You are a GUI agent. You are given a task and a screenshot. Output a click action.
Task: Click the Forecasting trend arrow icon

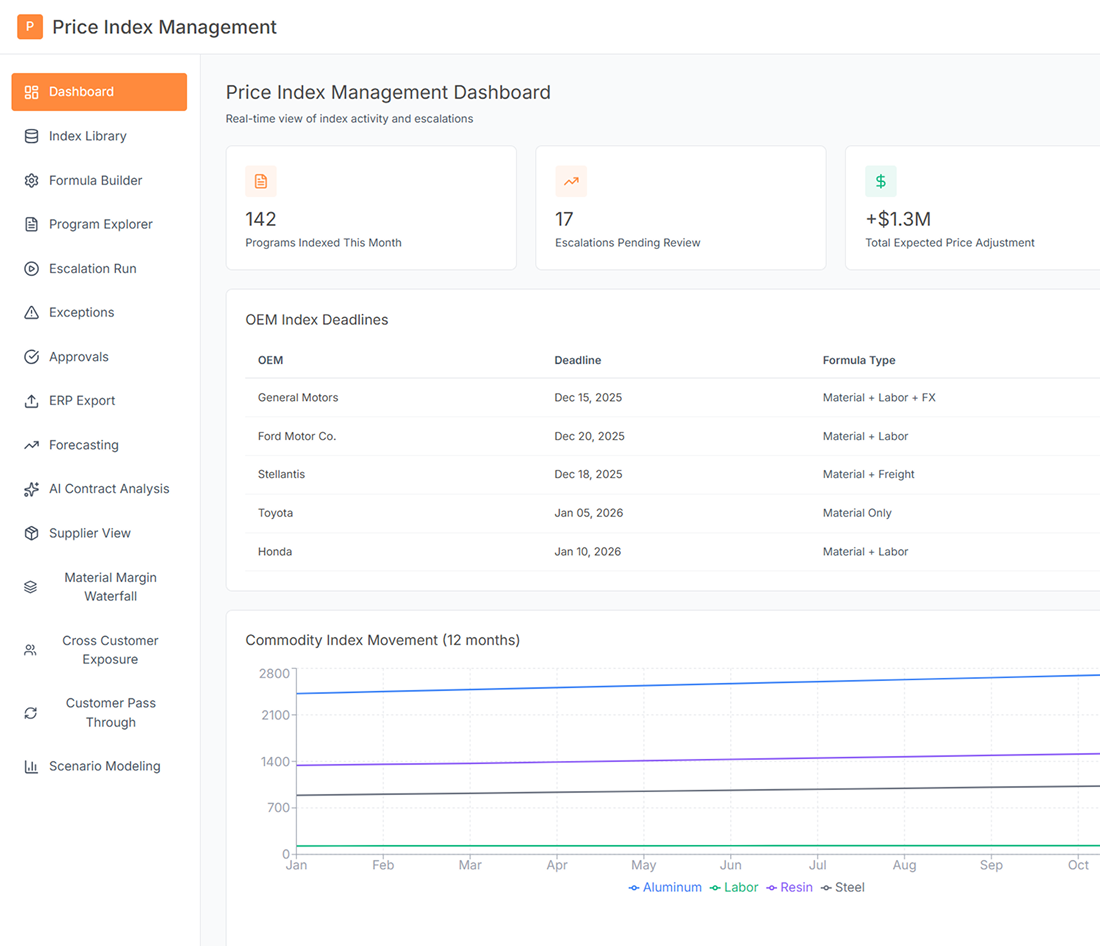pyautogui.click(x=32, y=445)
